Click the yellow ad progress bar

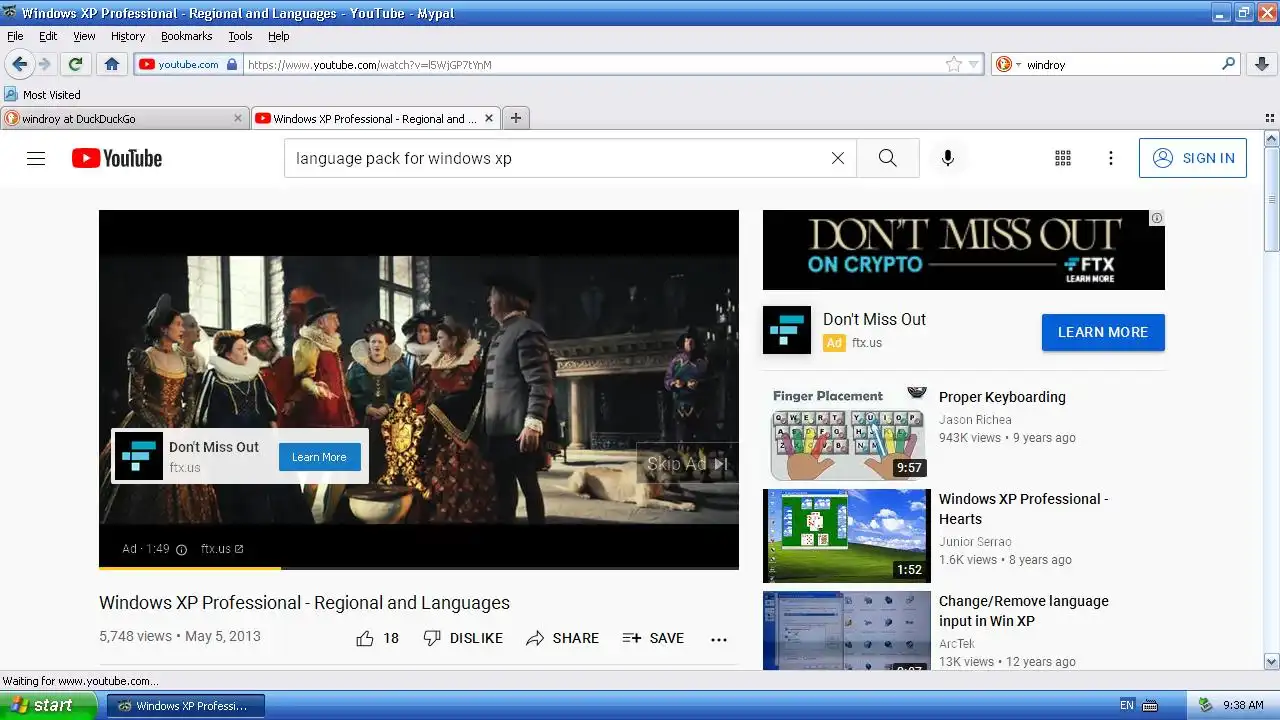click(190, 567)
